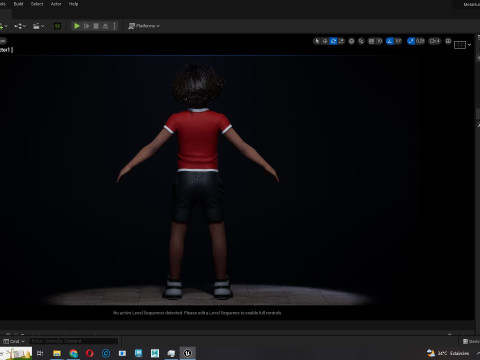Screen dimensions: 480x360
Task: Click the surface snapping icon
Action: (x=361, y=41)
